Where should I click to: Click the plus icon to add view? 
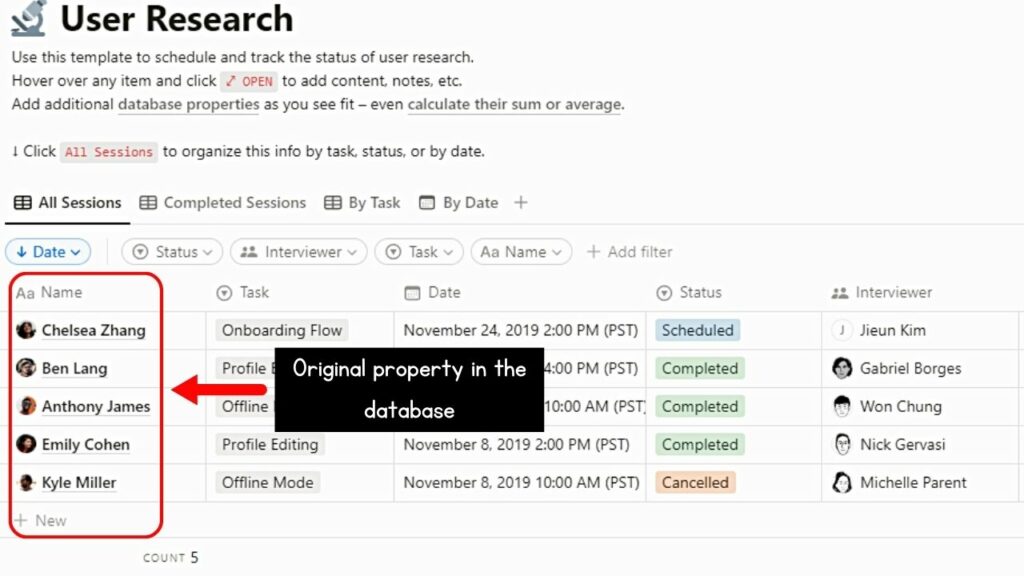click(x=520, y=203)
